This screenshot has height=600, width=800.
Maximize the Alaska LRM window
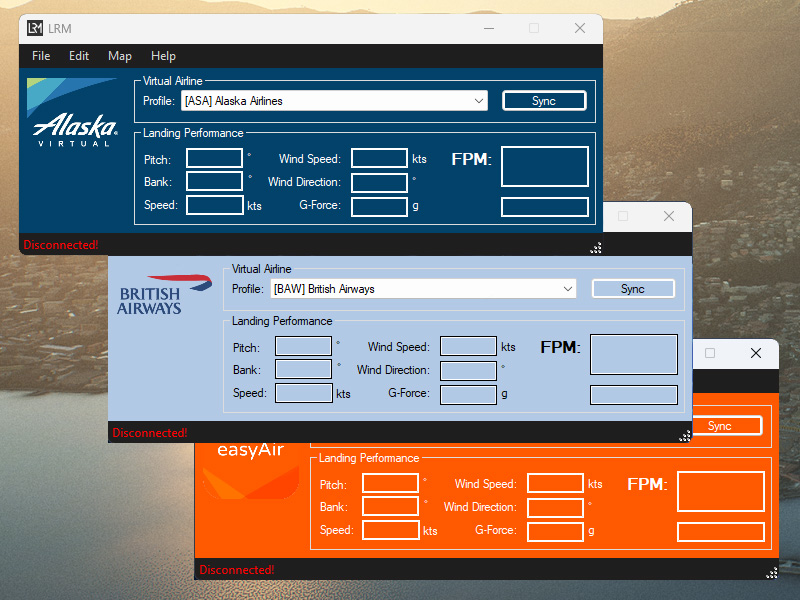(534, 28)
